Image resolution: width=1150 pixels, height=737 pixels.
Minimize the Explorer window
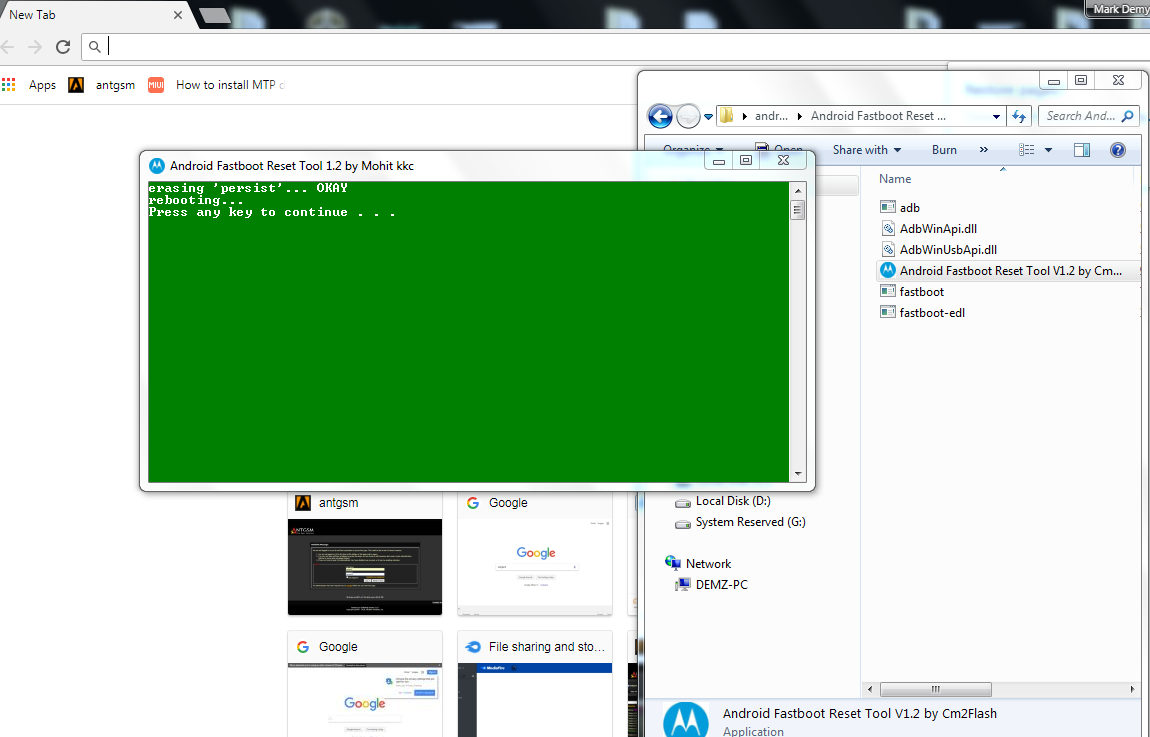tap(1053, 81)
